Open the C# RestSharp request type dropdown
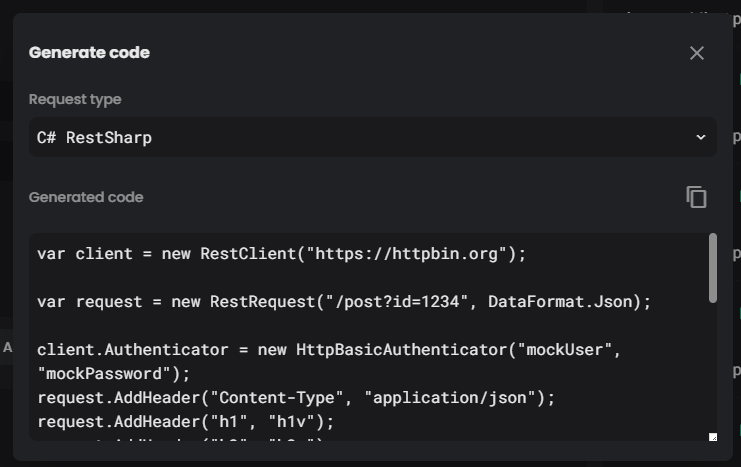The image size is (741, 467). tap(373, 137)
